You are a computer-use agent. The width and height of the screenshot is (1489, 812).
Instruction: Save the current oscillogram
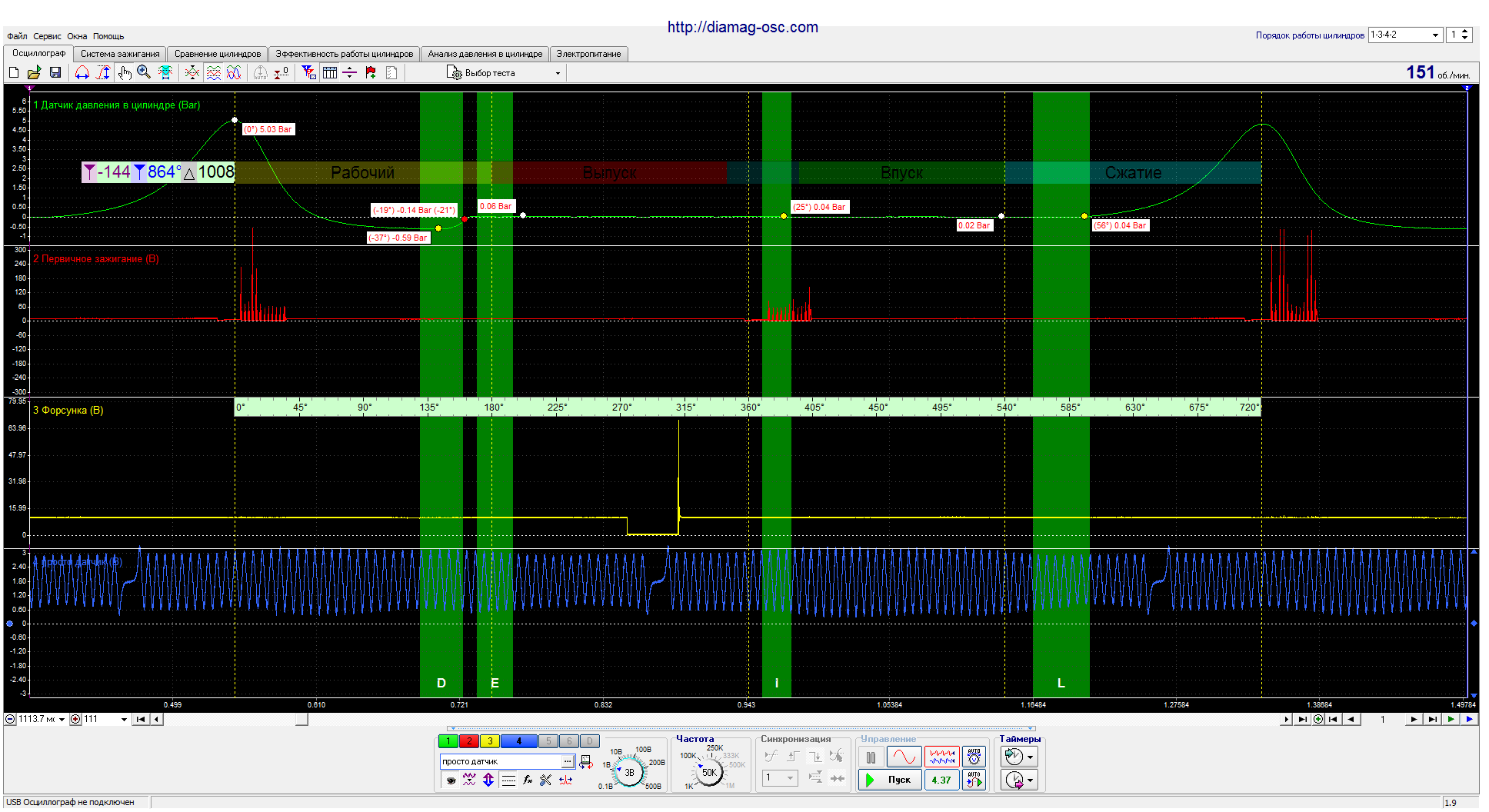(x=55, y=72)
